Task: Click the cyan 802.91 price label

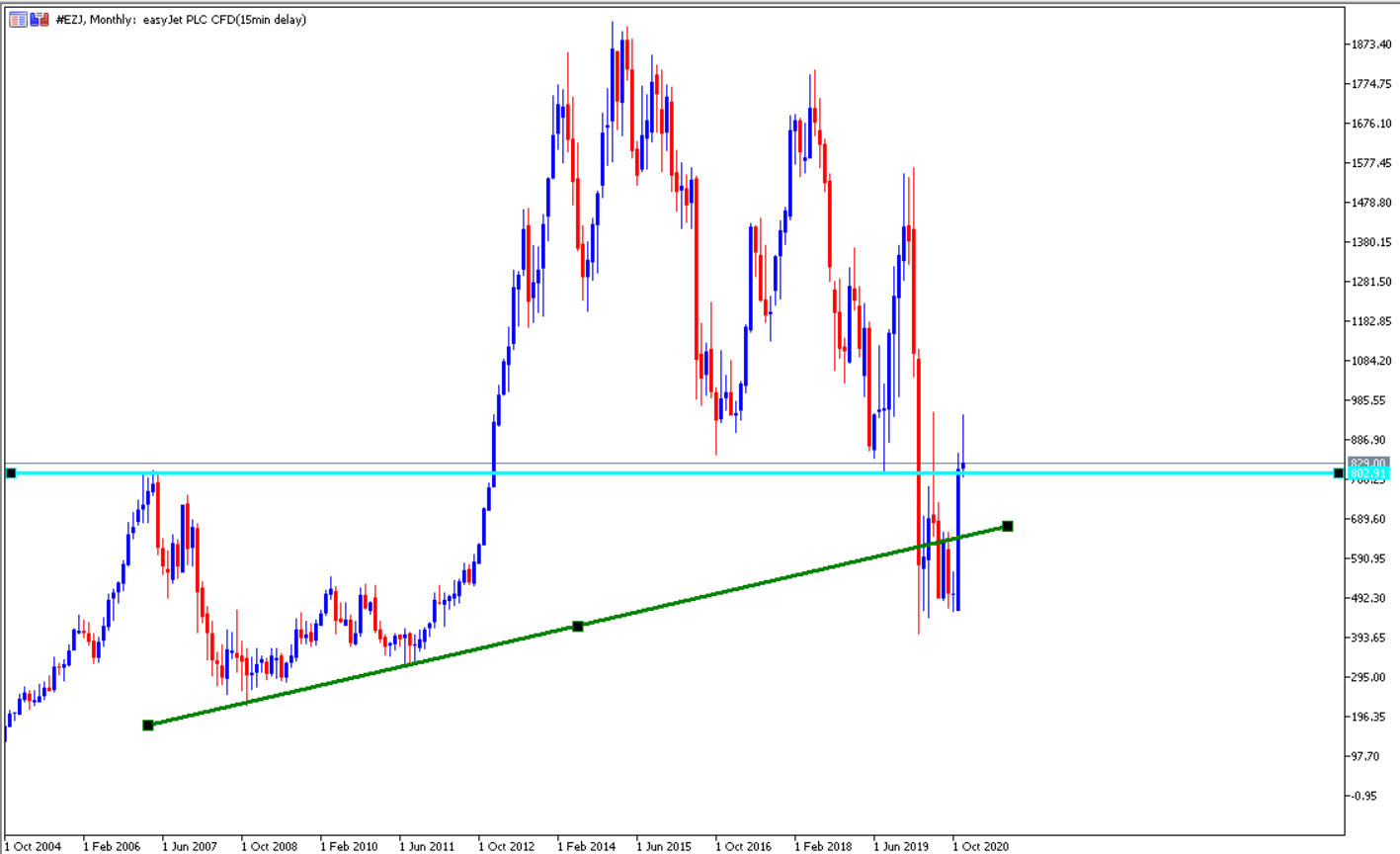Action: tap(1368, 474)
